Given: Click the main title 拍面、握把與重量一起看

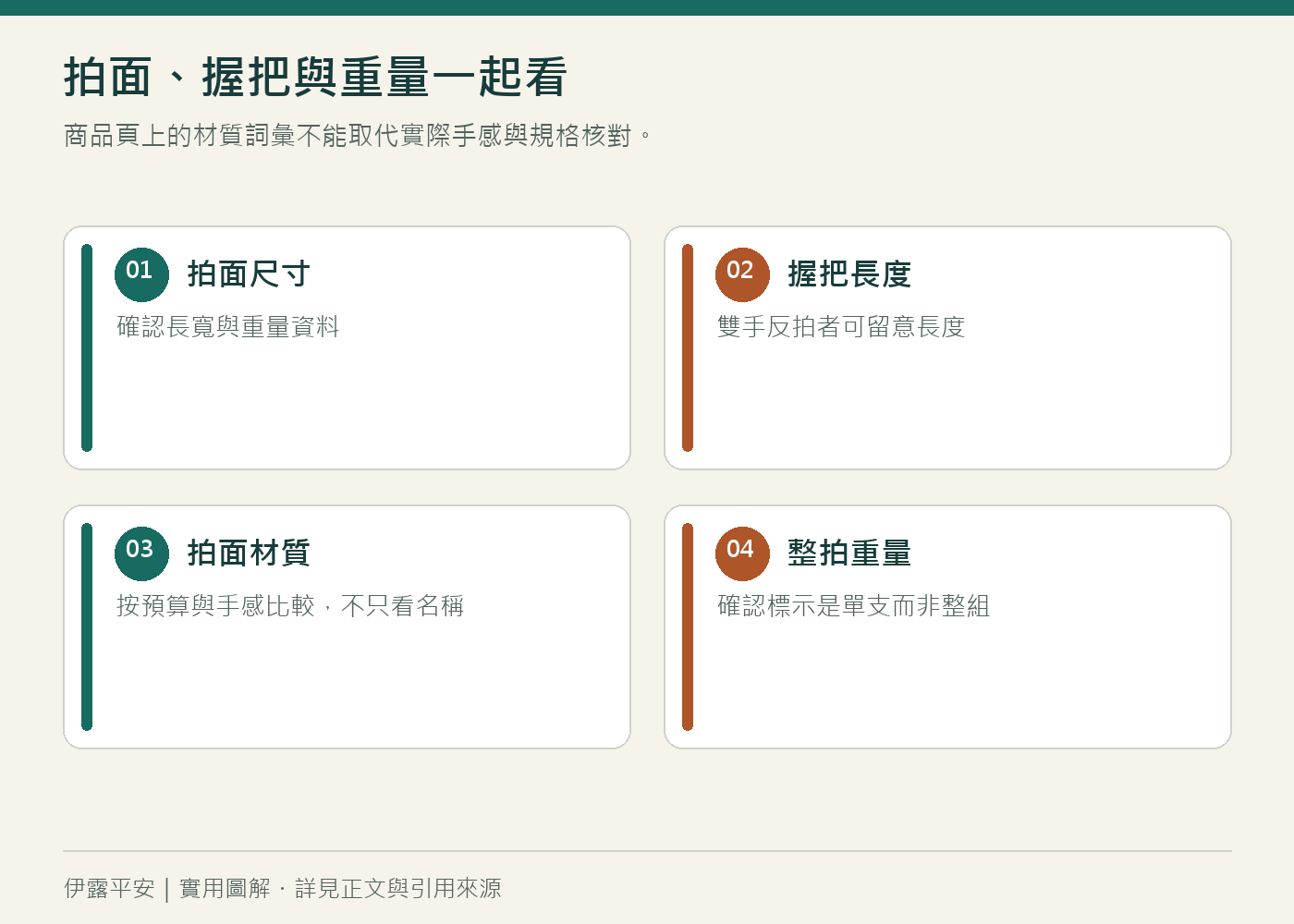Looking at the screenshot, I should pos(315,78).
